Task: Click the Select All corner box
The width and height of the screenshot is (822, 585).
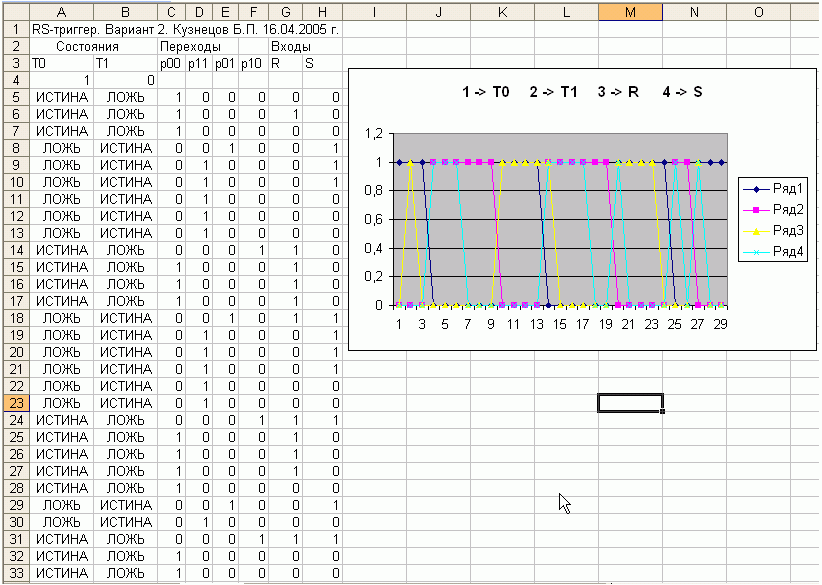Action: (x=14, y=11)
